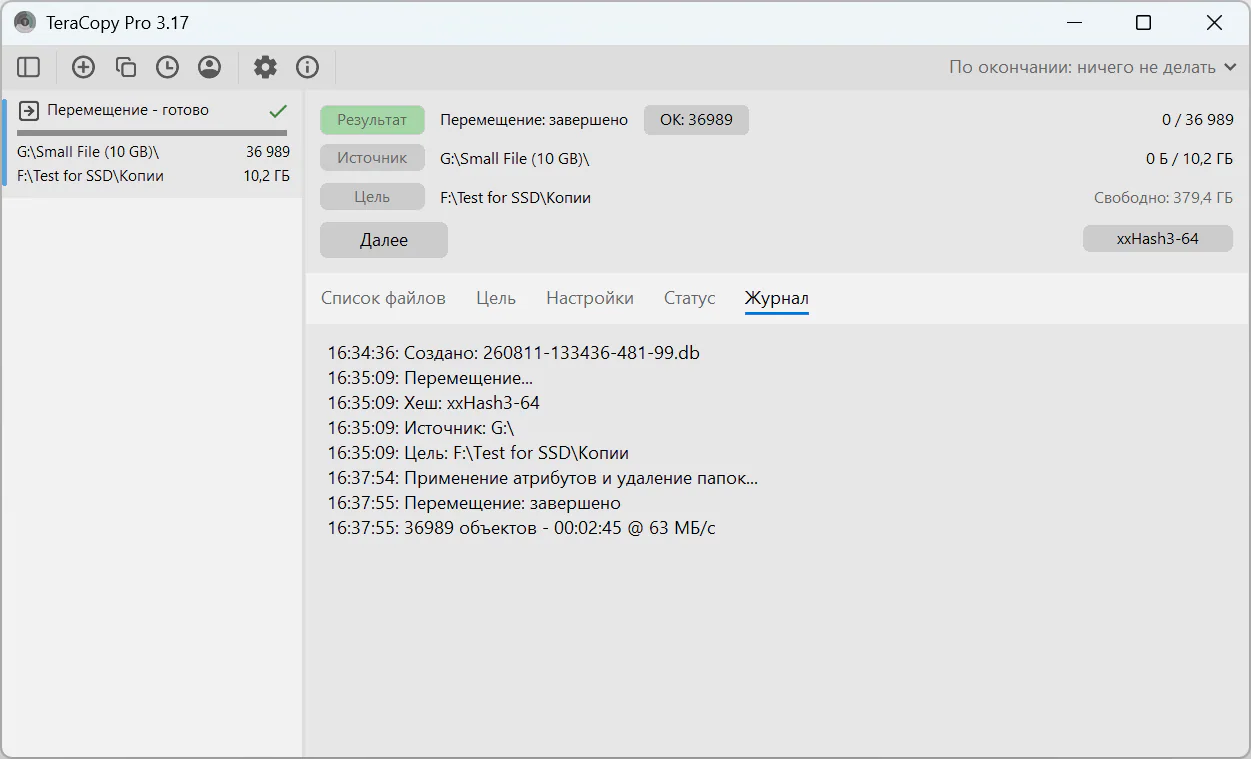Click target path 'F:\Test for SSD\Копии' in details

[x=516, y=198]
